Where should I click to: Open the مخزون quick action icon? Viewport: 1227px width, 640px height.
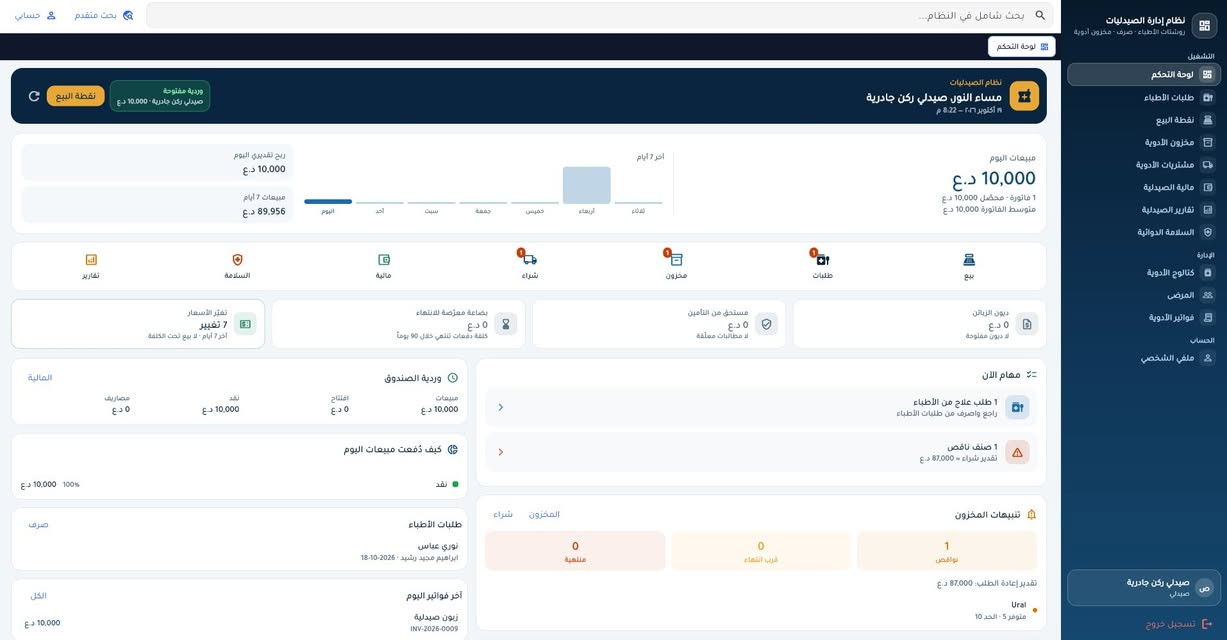click(676, 260)
